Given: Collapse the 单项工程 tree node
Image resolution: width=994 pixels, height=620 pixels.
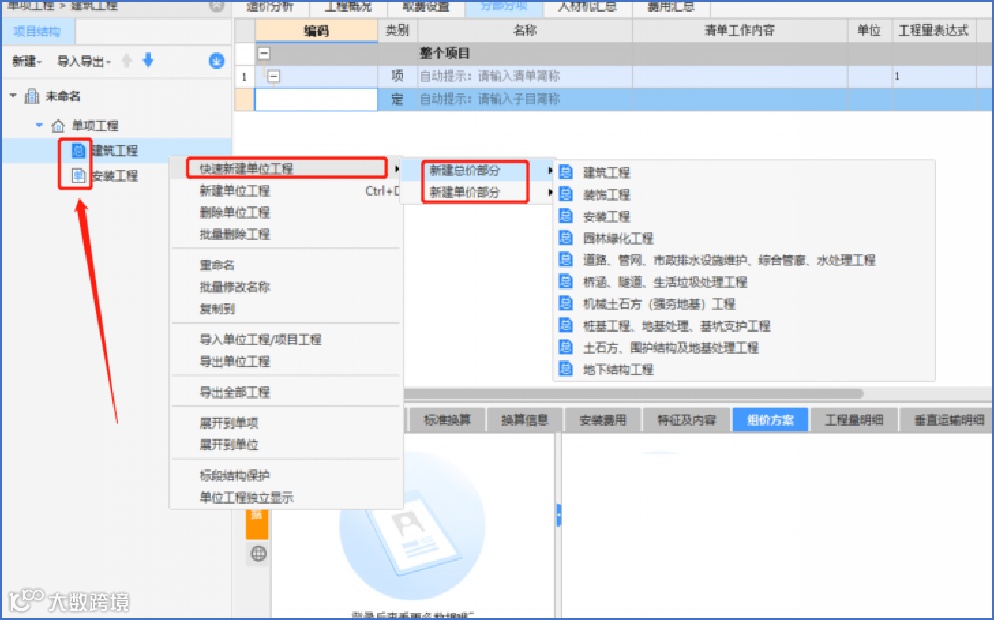Looking at the screenshot, I should point(39,125).
